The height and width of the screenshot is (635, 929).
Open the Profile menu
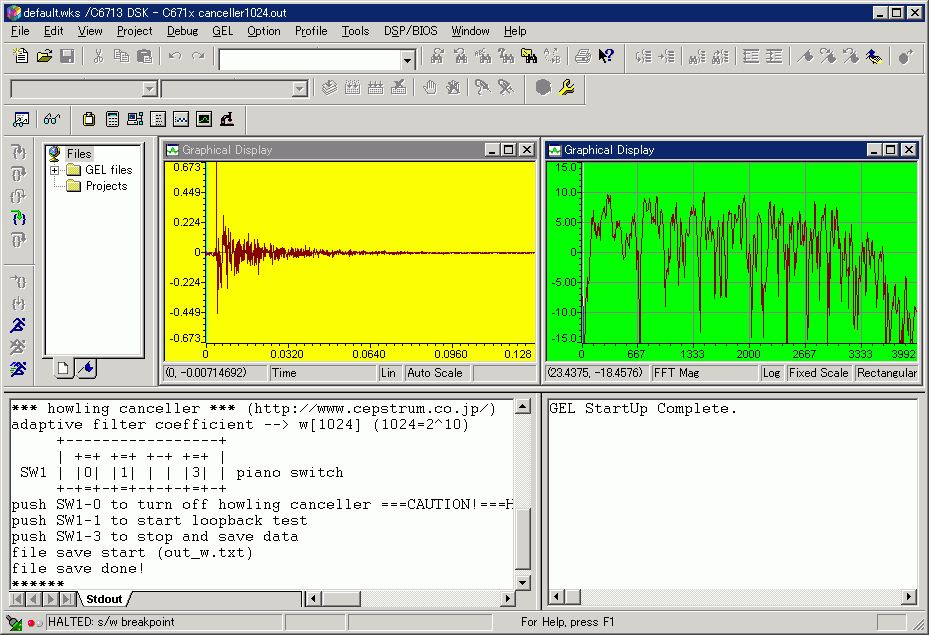pos(311,31)
